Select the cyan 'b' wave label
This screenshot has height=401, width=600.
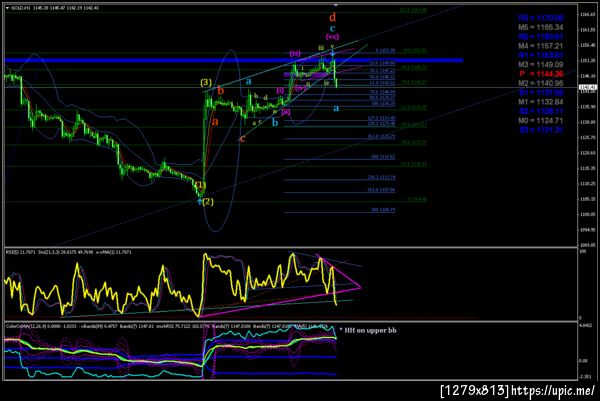click(275, 123)
